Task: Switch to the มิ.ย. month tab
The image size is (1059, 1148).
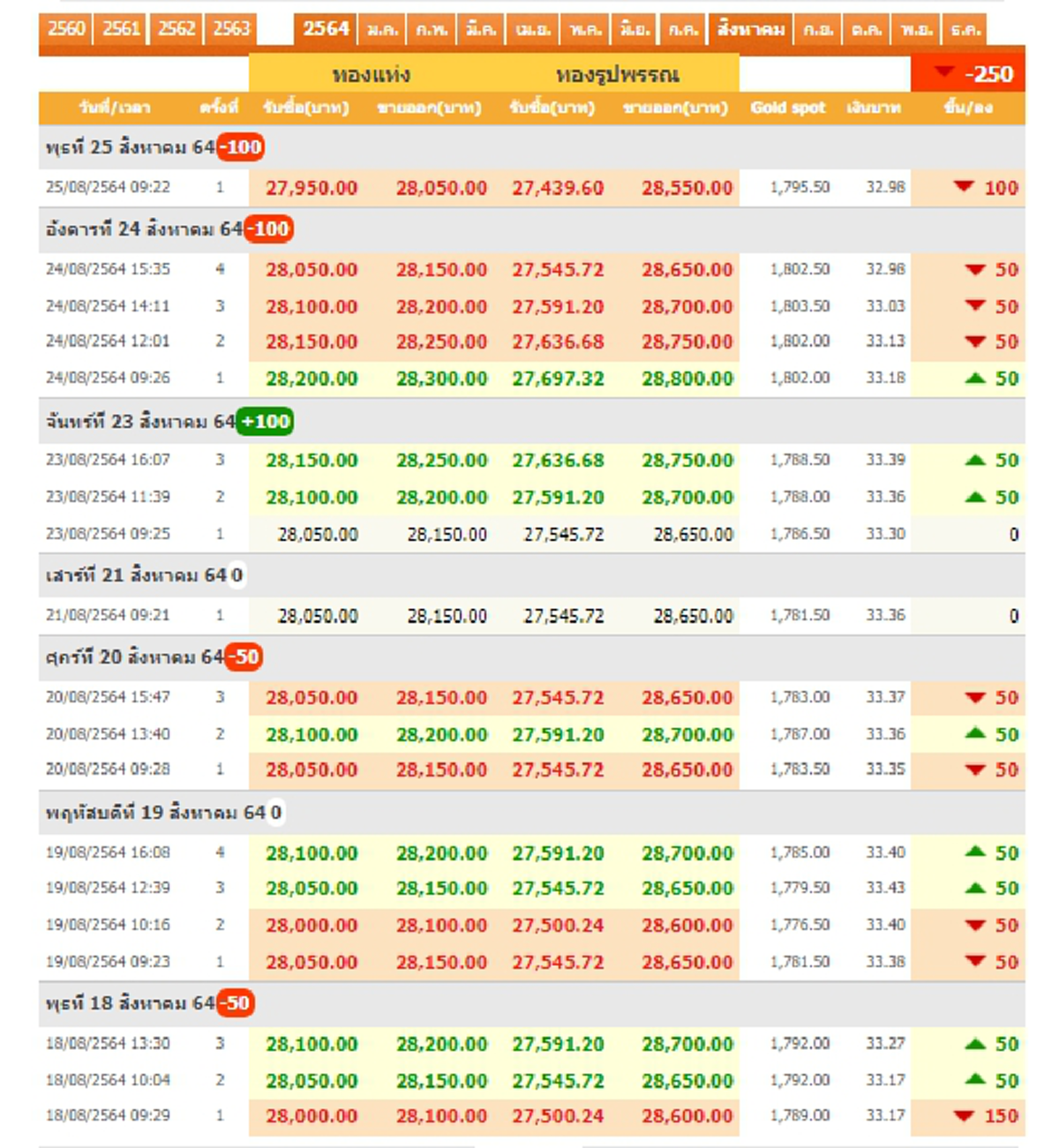Action: coord(635,29)
